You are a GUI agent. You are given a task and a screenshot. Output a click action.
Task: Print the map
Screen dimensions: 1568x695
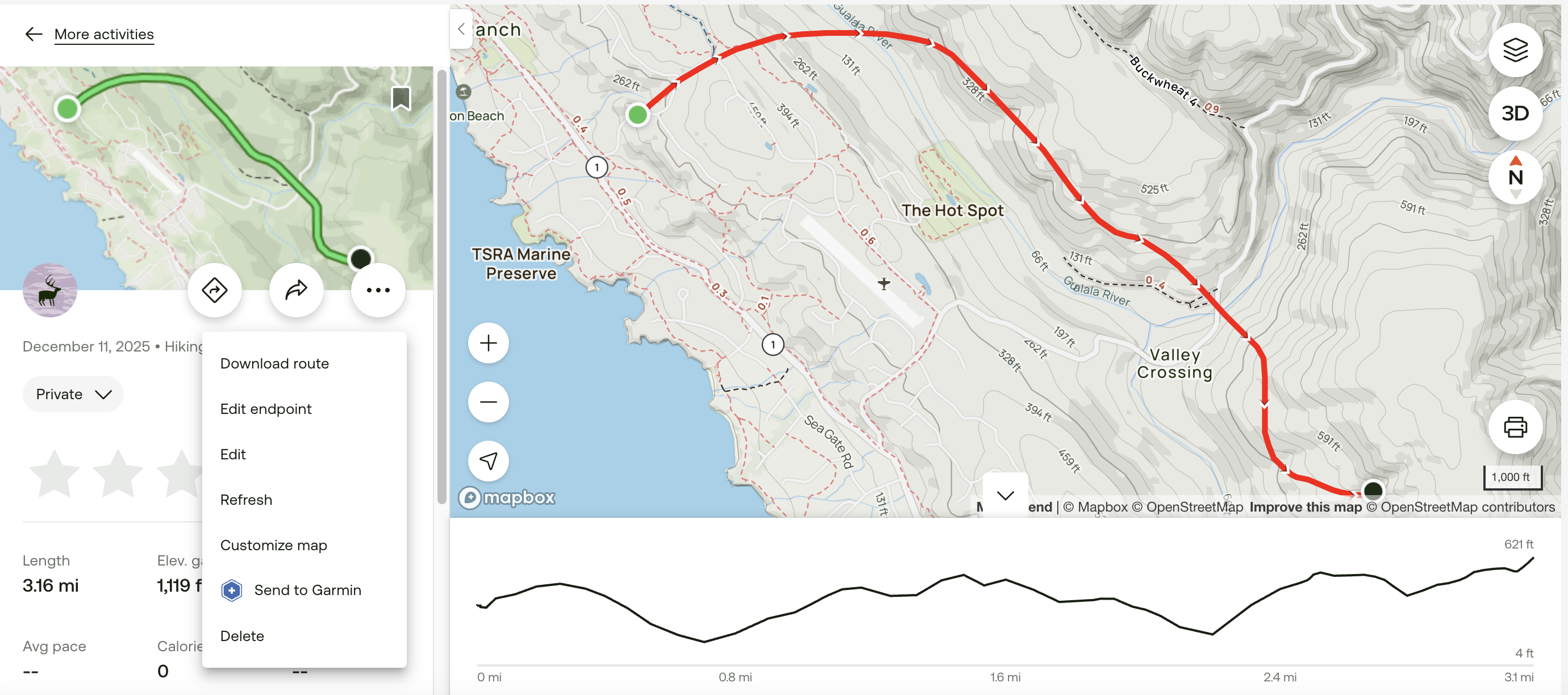coord(1515,427)
